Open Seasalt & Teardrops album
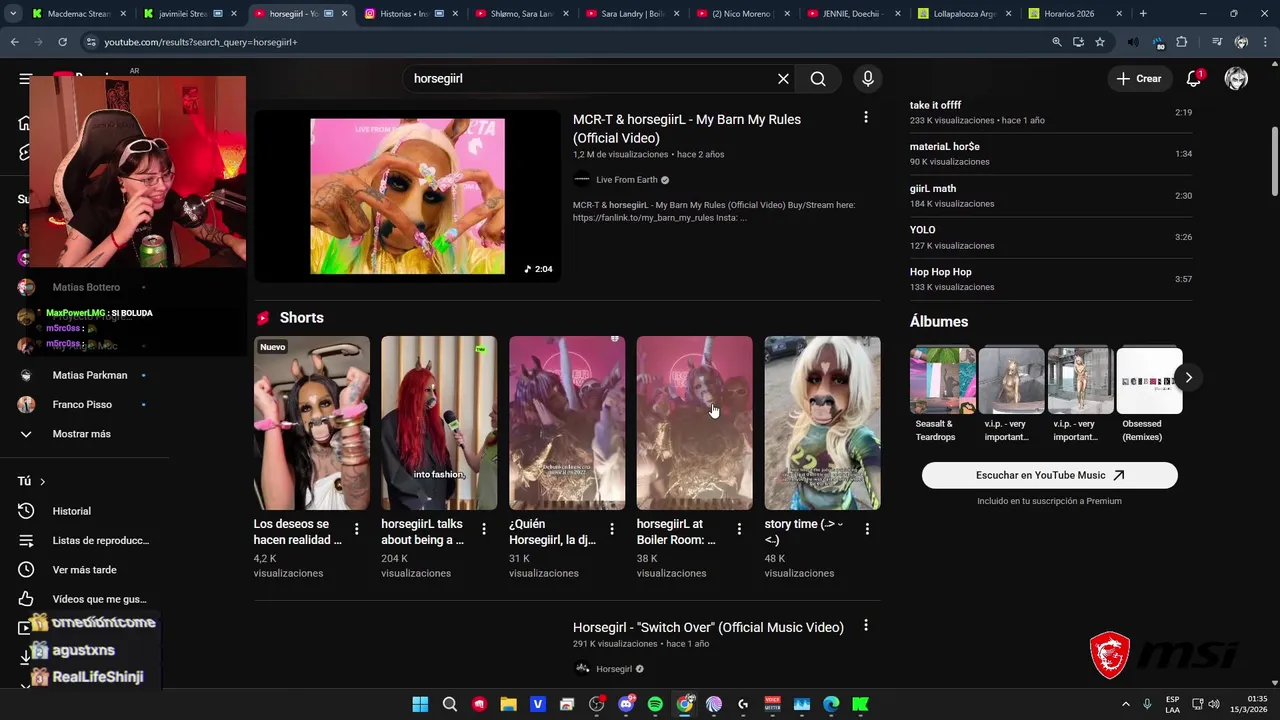The height and width of the screenshot is (720, 1280). tap(943, 395)
